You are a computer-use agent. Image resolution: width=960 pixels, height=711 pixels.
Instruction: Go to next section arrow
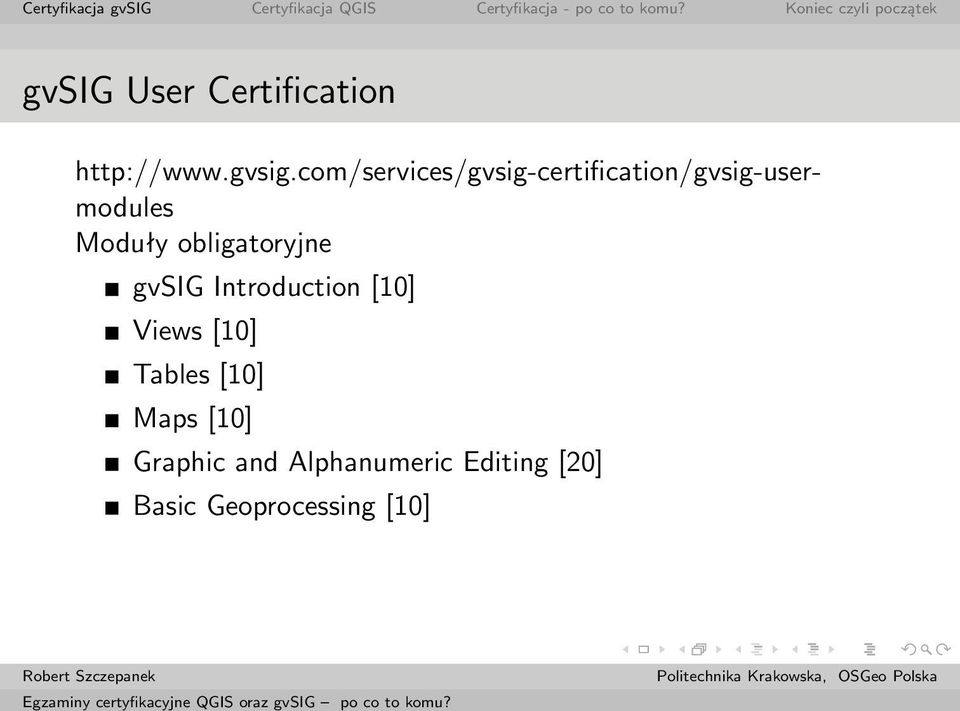(831, 649)
